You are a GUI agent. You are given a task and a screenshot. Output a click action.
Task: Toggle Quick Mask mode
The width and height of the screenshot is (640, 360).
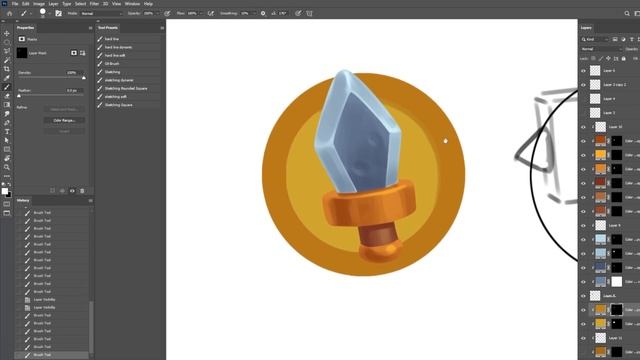click(x=7, y=204)
